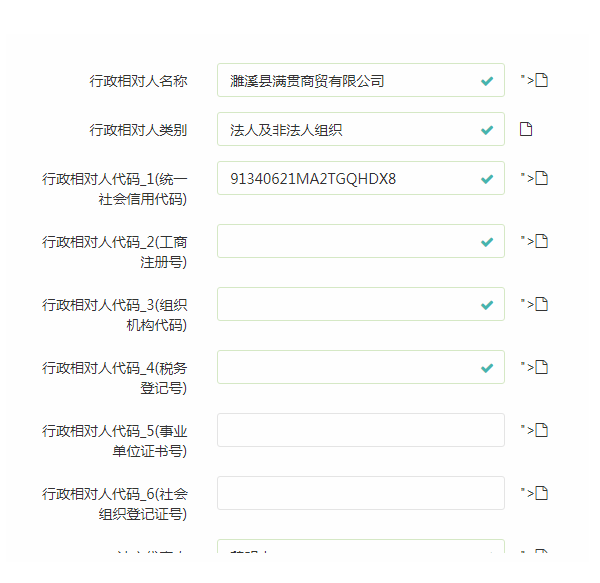Click document icon beside 行政相对人名称
The image size is (600, 583).
point(541,80)
